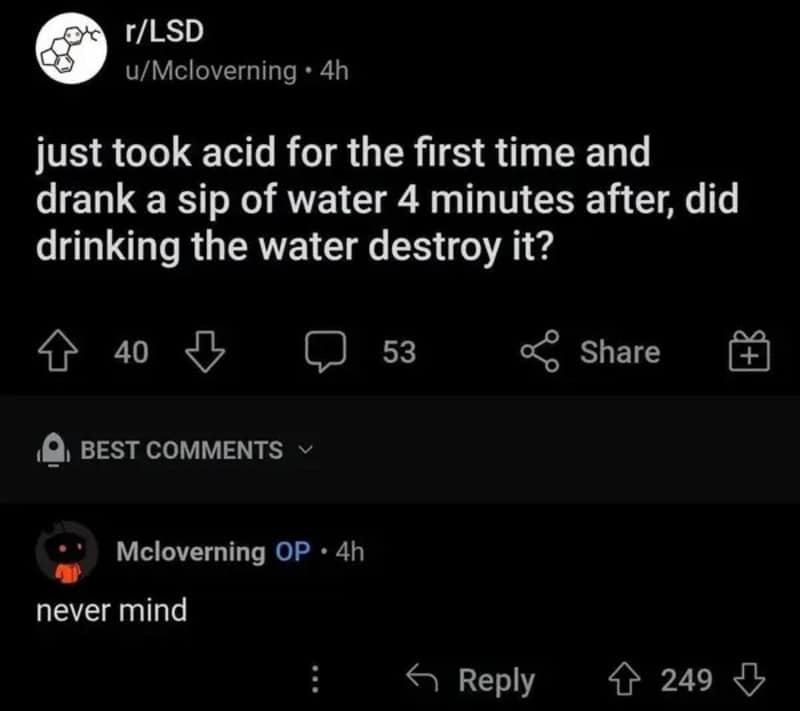This screenshot has width=800, height=711.
Task: Click the Share icon on the post
Action: pos(540,351)
